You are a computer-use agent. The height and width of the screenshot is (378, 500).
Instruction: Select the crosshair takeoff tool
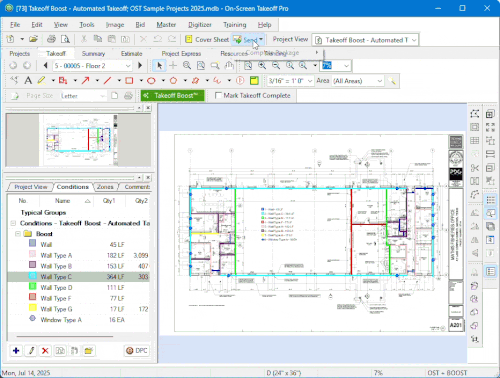click(173, 66)
